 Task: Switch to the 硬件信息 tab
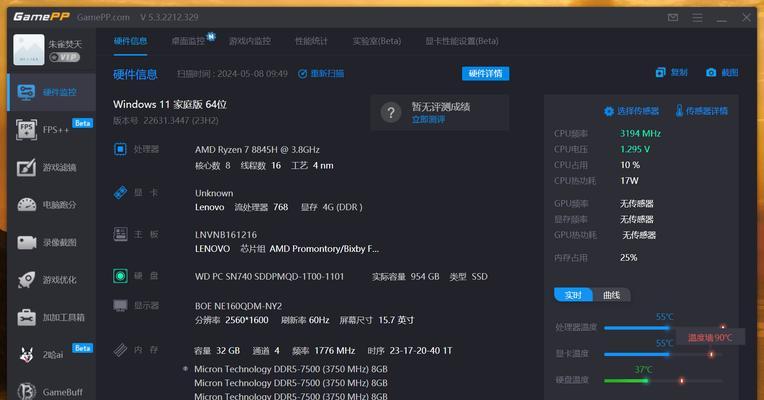pyautogui.click(x=131, y=41)
